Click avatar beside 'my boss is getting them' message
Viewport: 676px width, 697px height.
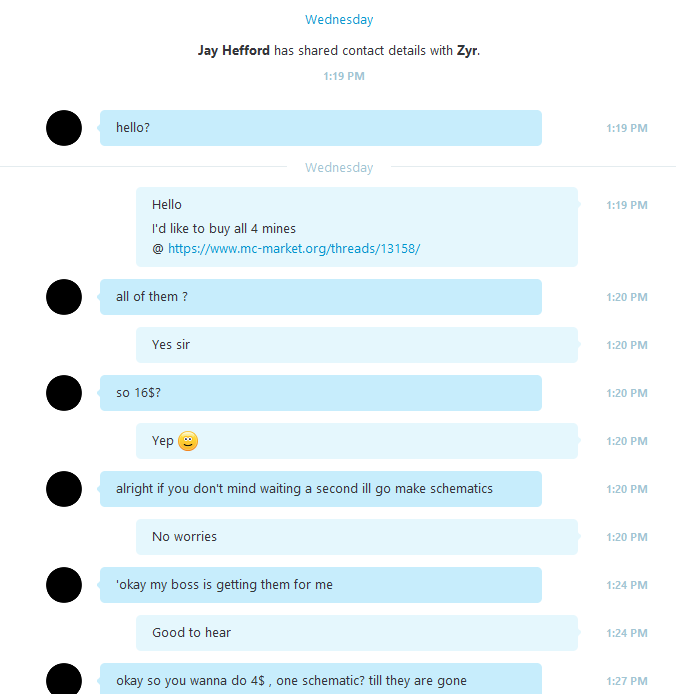tap(64, 585)
